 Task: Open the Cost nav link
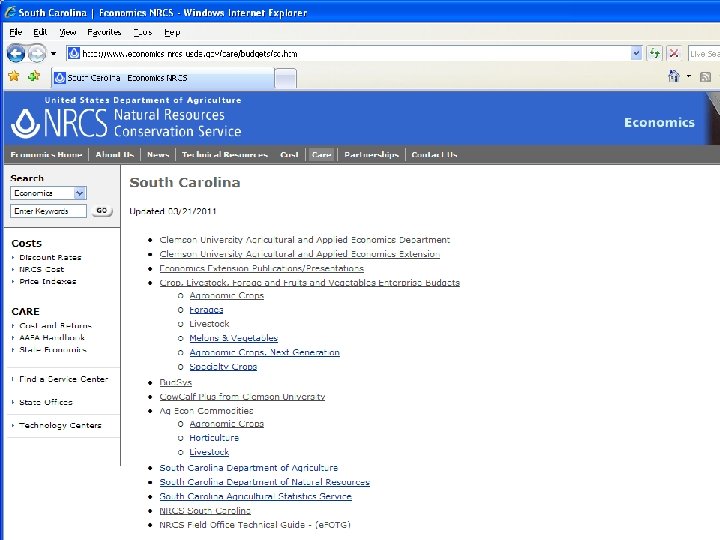coord(289,155)
